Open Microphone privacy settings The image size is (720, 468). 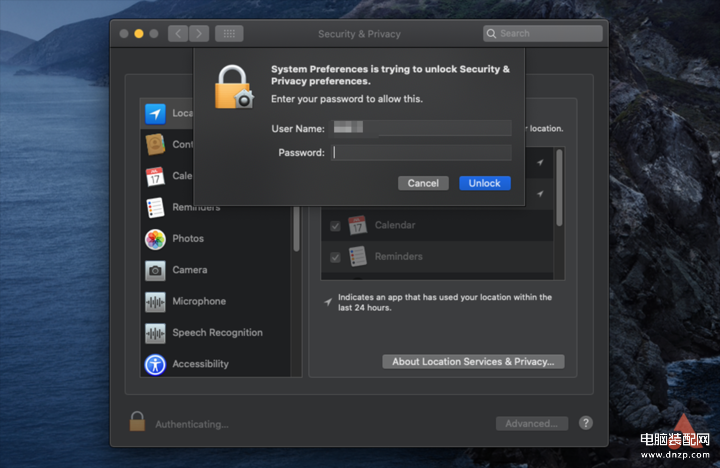[x=216, y=301]
